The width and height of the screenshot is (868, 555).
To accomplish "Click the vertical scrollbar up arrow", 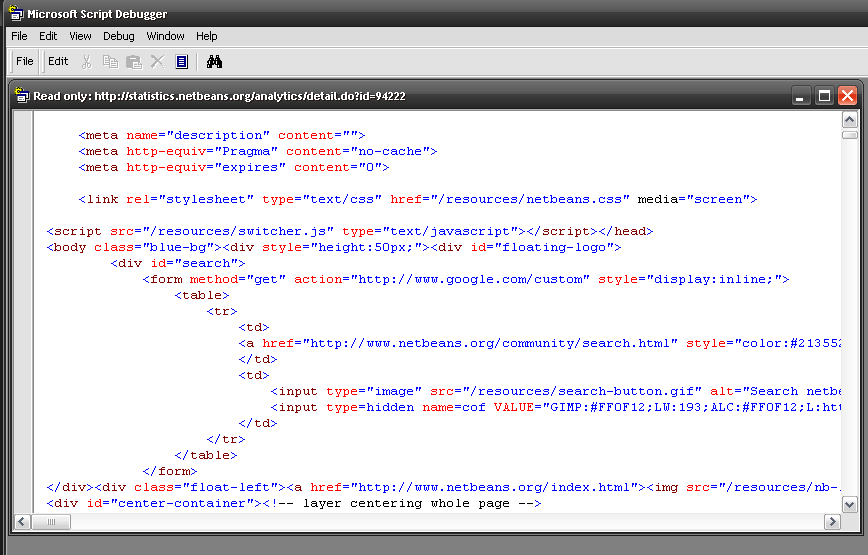I will coord(850,120).
